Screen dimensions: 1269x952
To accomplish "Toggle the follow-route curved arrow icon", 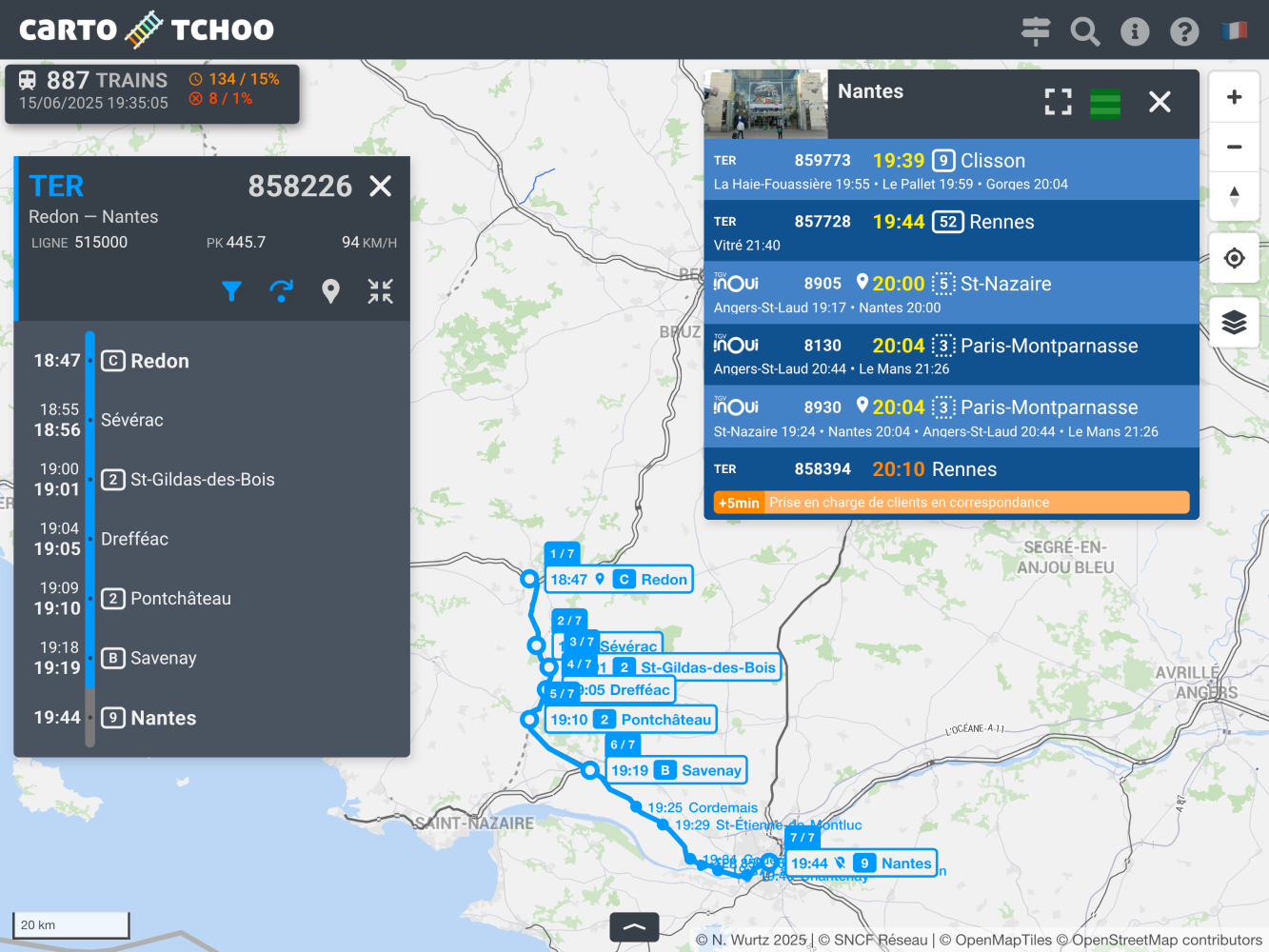I will click(281, 291).
